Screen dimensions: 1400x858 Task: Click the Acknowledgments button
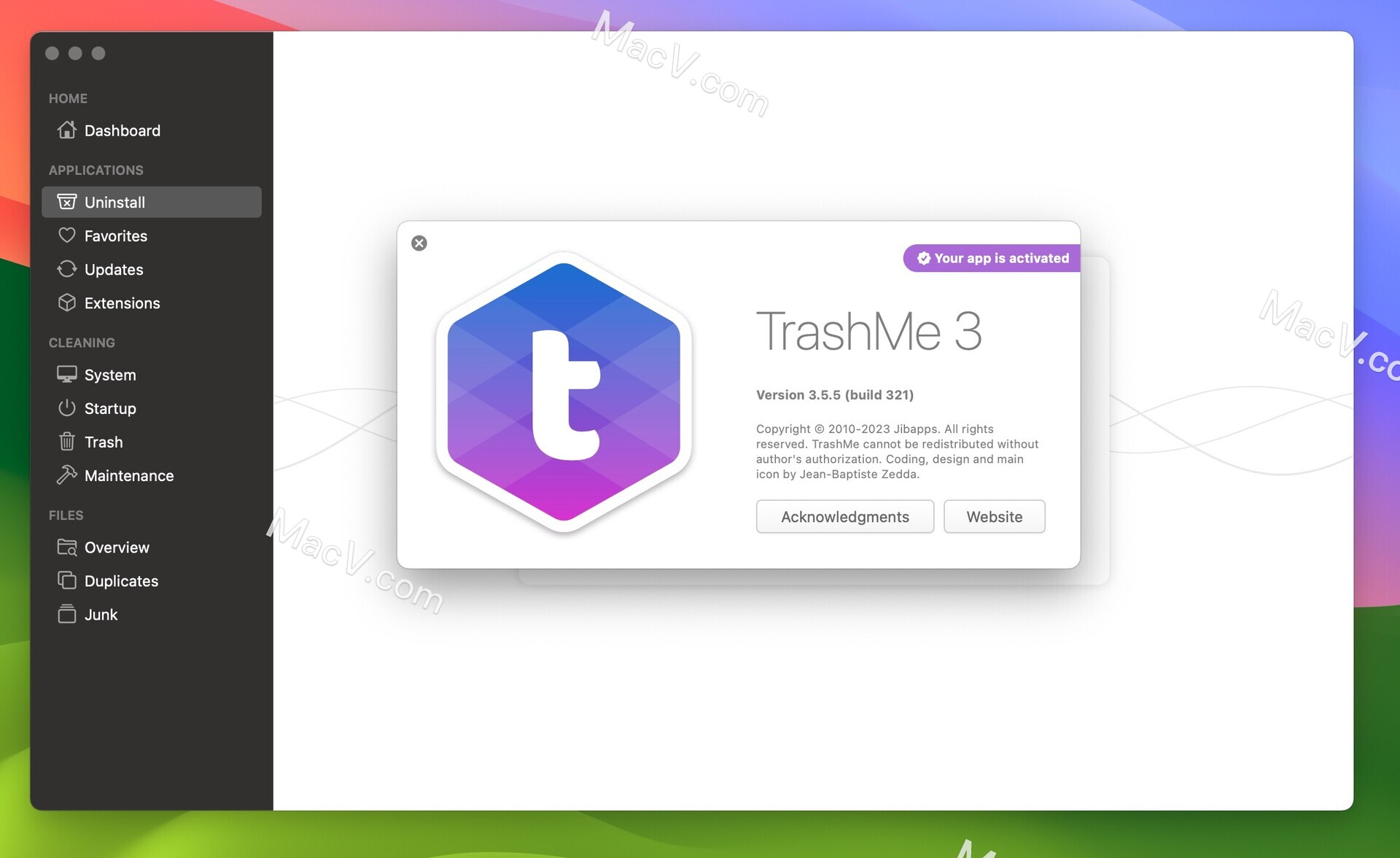tap(845, 516)
